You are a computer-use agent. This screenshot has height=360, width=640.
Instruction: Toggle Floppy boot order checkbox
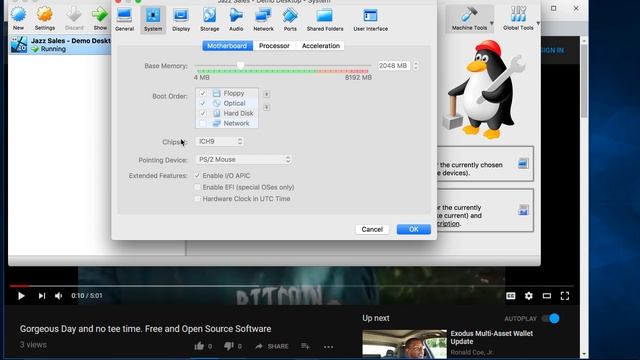(202, 93)
